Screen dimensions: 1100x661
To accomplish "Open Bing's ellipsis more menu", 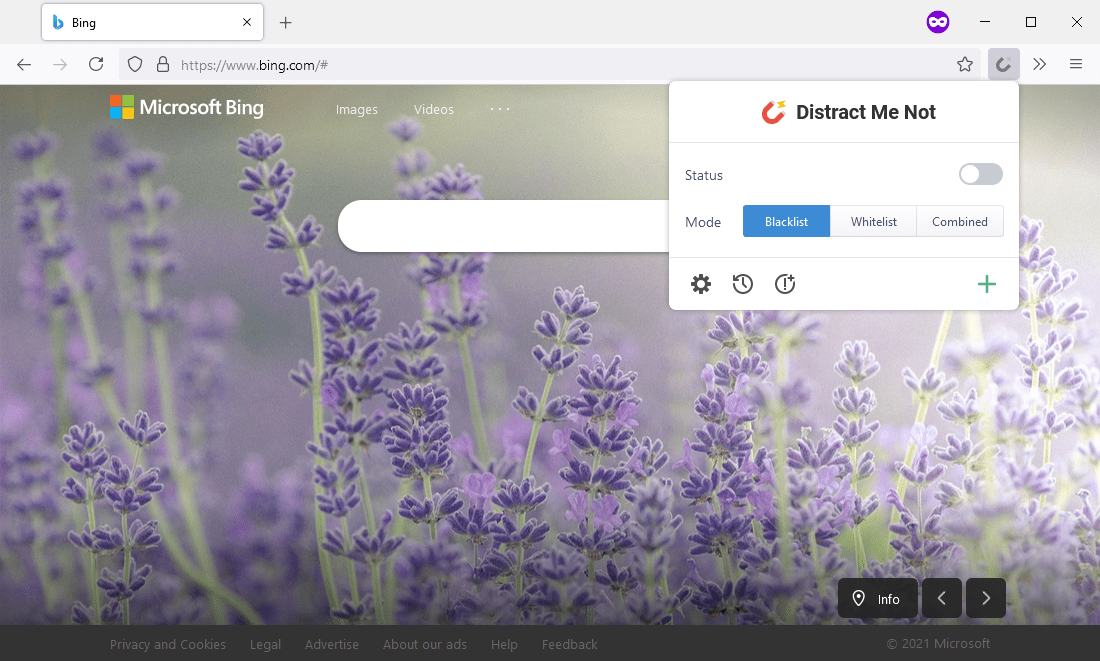I will click(x=499, y=109).
